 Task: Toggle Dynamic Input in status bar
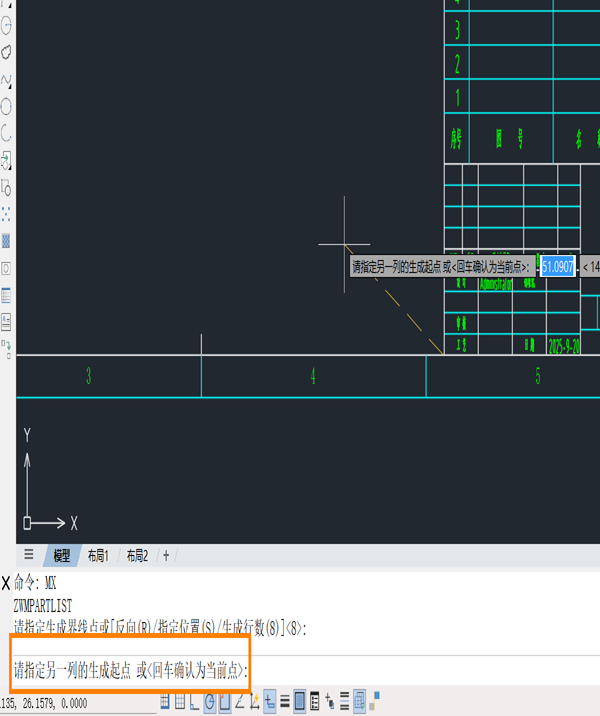click(x=270, y=701)
